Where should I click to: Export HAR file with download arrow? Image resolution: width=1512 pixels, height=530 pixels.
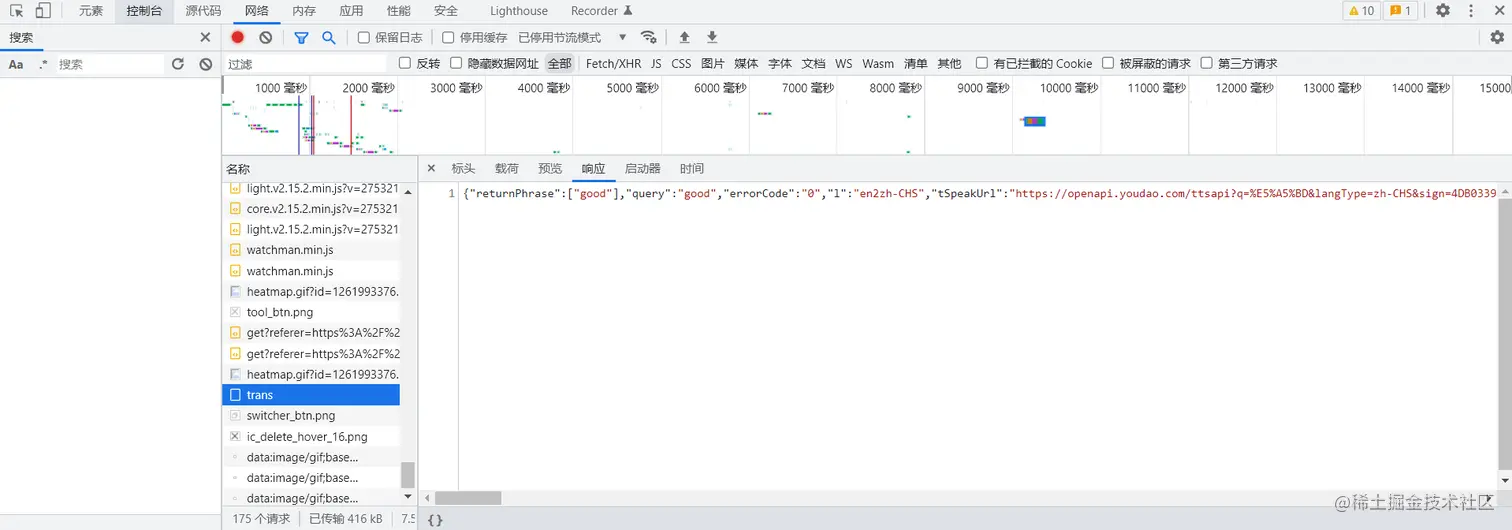tap(712, 37)
